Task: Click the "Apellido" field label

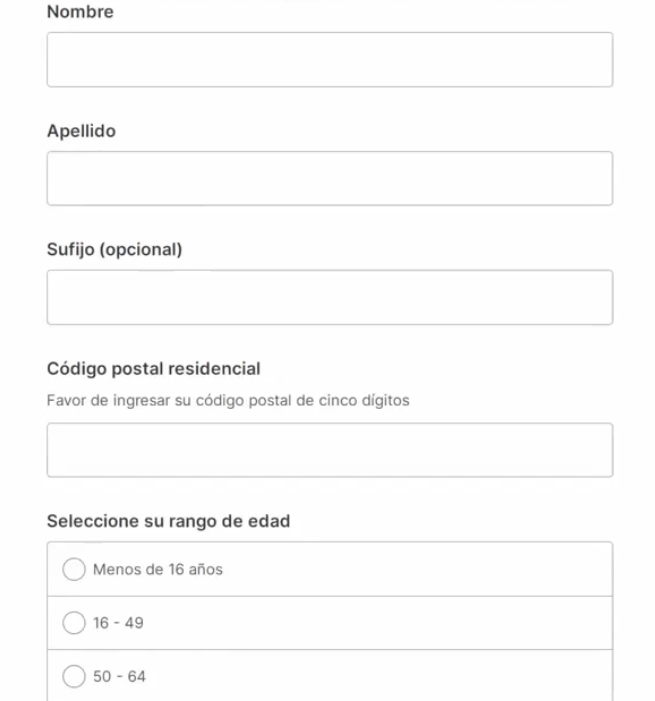Action: 81,131
